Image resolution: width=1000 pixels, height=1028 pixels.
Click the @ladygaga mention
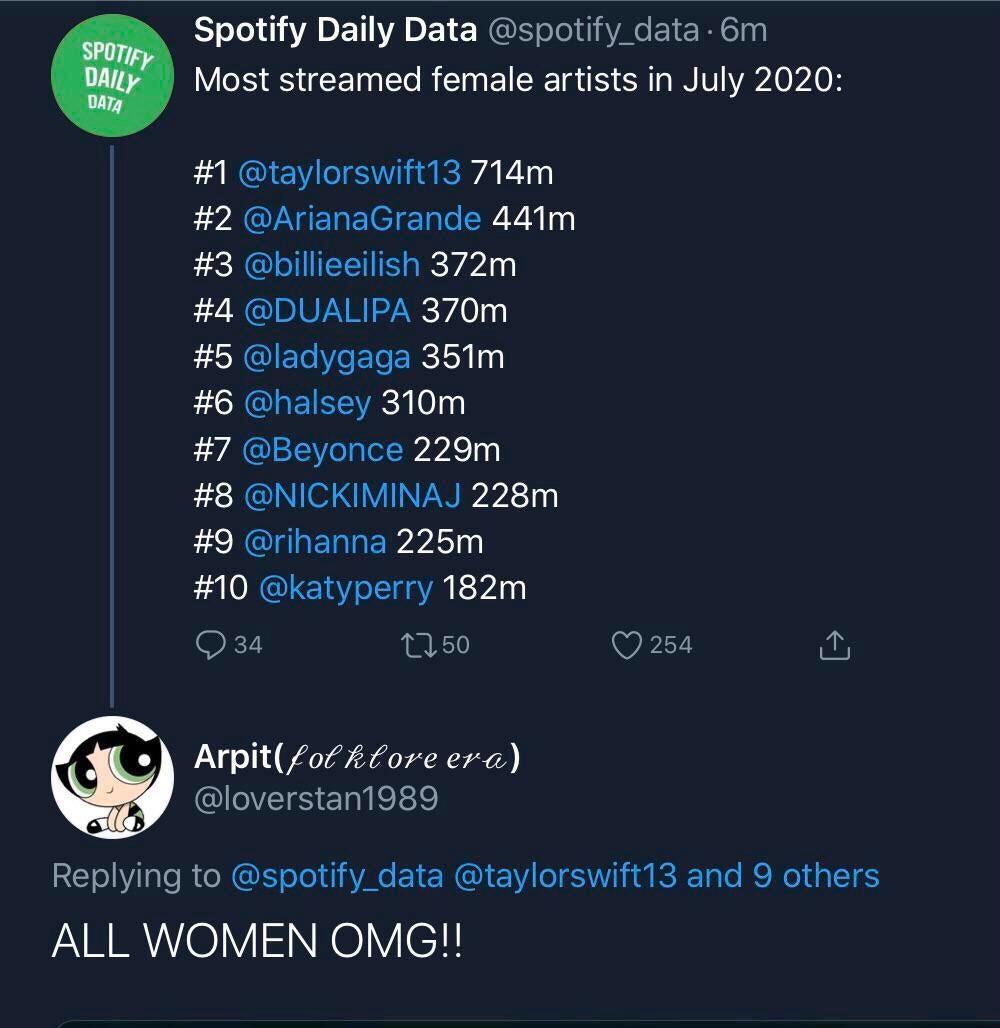tap(326, 357)
